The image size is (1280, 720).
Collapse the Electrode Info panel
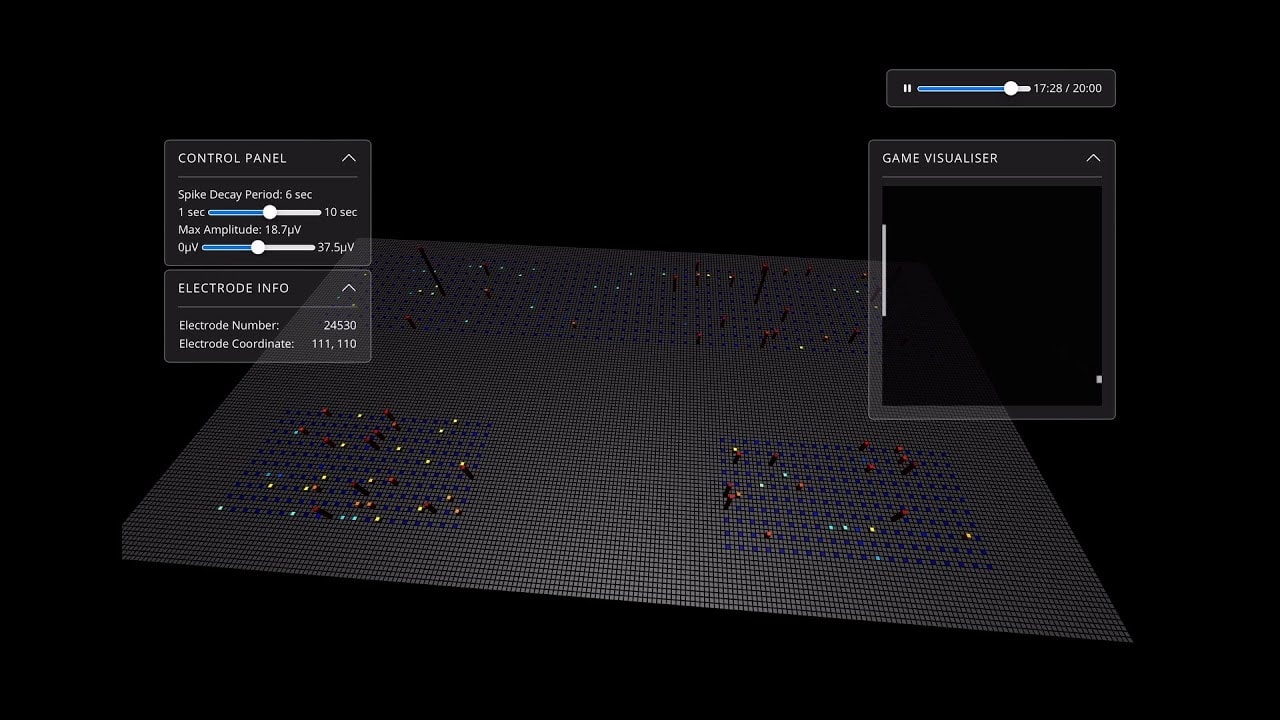click(x=348, y=288)
